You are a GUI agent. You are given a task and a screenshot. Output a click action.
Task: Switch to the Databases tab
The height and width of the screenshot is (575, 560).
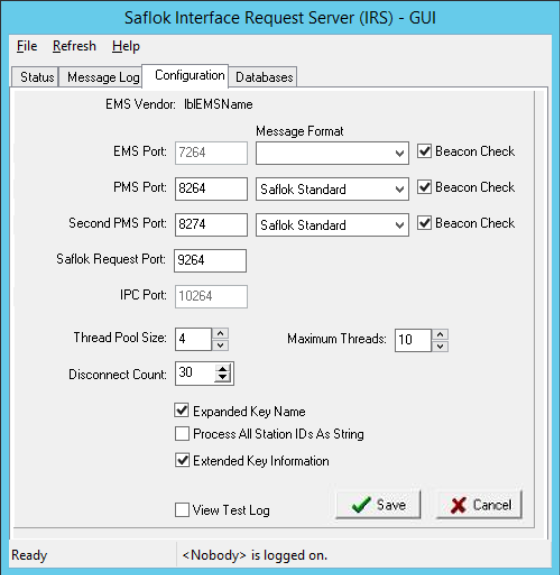coord(263,77)
